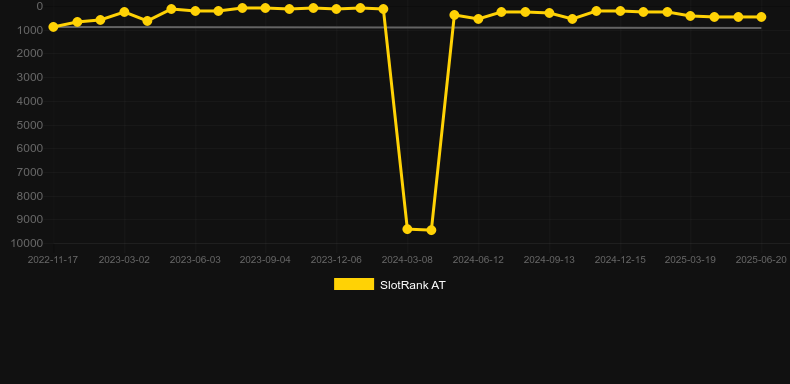This screenshot has height=384, width=790.
Task: Click the 2022-11-17 x-axis date label
Action: [52, 260]
